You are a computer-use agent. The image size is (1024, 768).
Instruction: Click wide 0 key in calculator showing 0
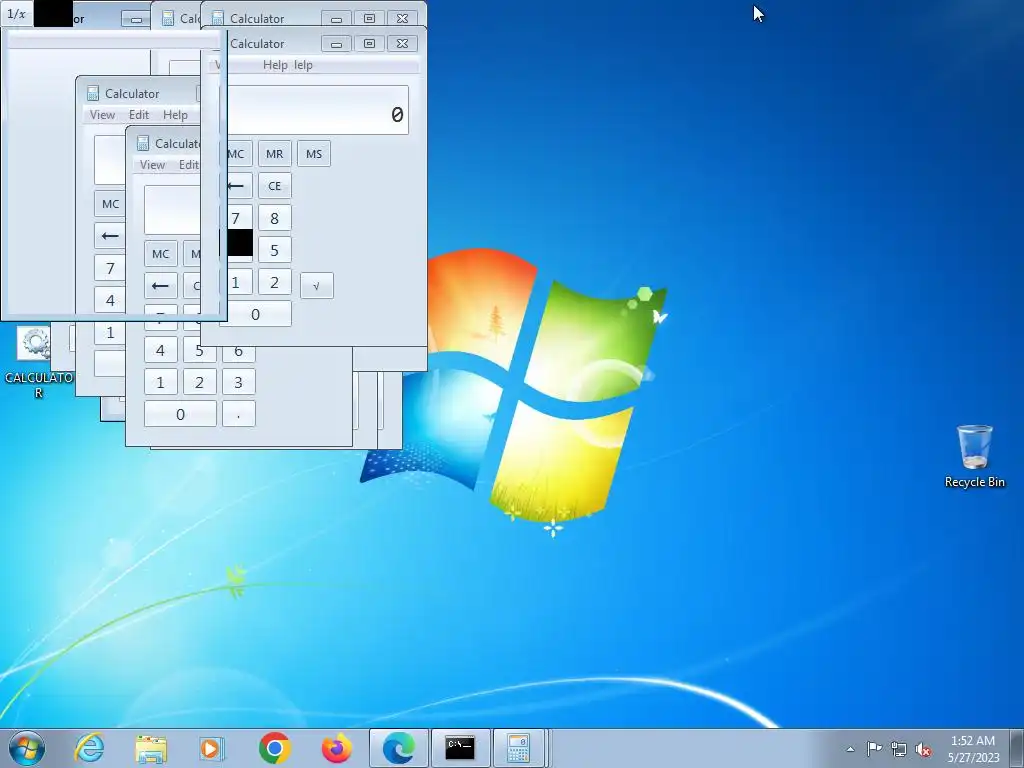255,314
